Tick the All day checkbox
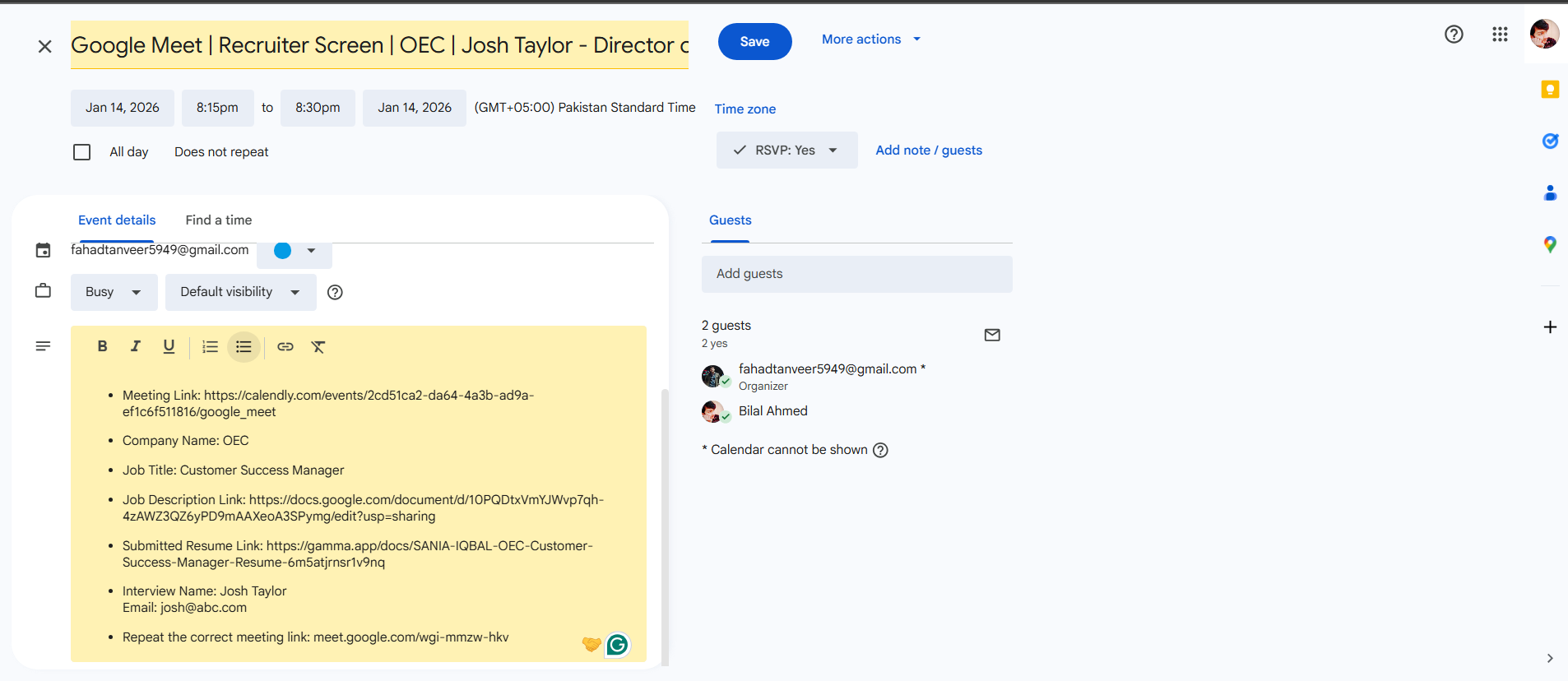 pyautogui.click(x=81, y=152)
